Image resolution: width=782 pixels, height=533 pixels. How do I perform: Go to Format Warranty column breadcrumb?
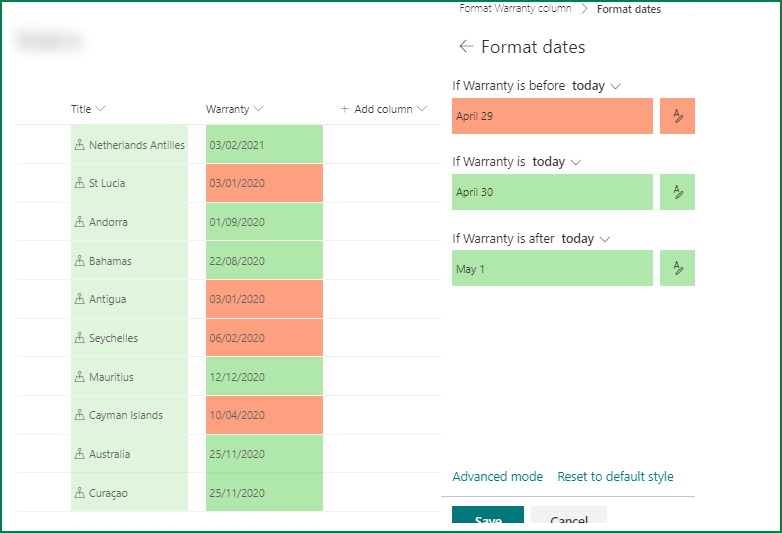point(515,8)
